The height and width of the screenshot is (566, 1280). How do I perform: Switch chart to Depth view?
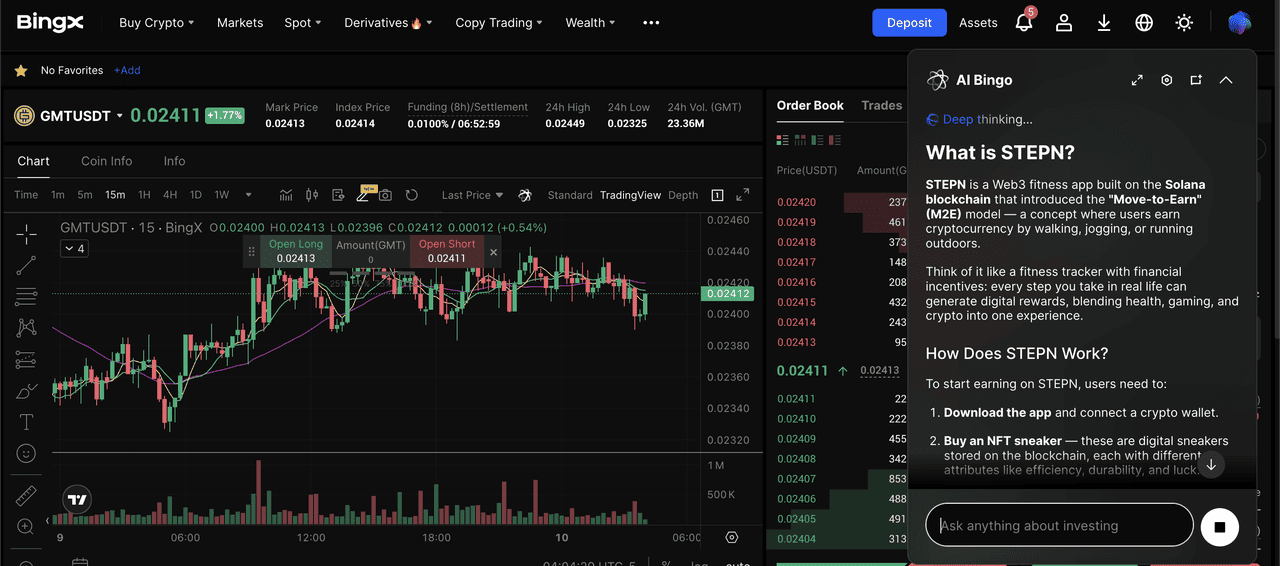(683, 195)
